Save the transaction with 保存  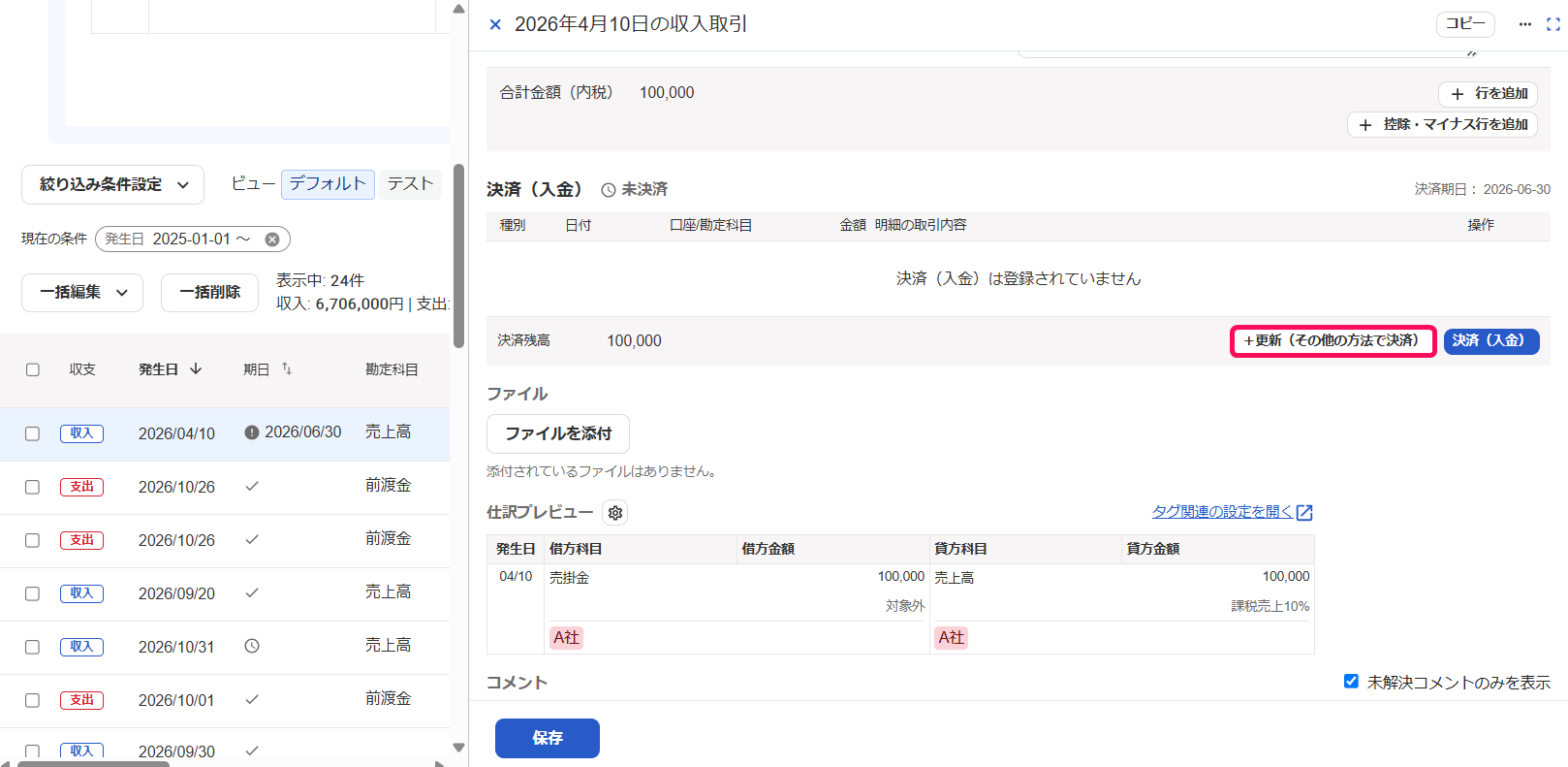click(x=548, y=738)
